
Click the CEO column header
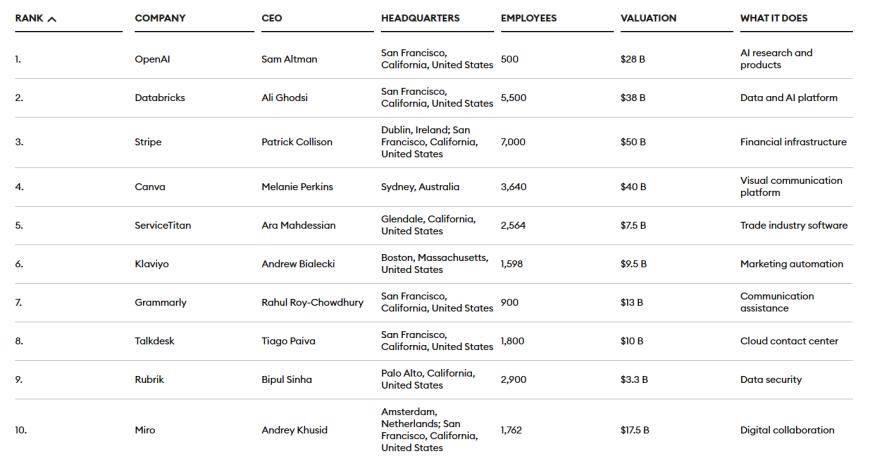(x=272, y=18)
